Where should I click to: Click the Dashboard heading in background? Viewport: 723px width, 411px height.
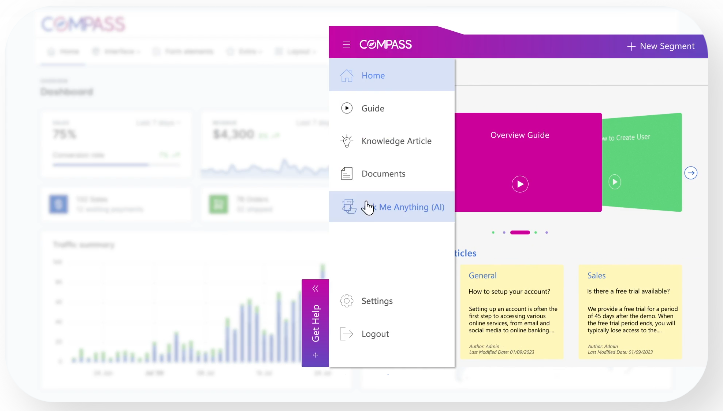pos(67,92)
